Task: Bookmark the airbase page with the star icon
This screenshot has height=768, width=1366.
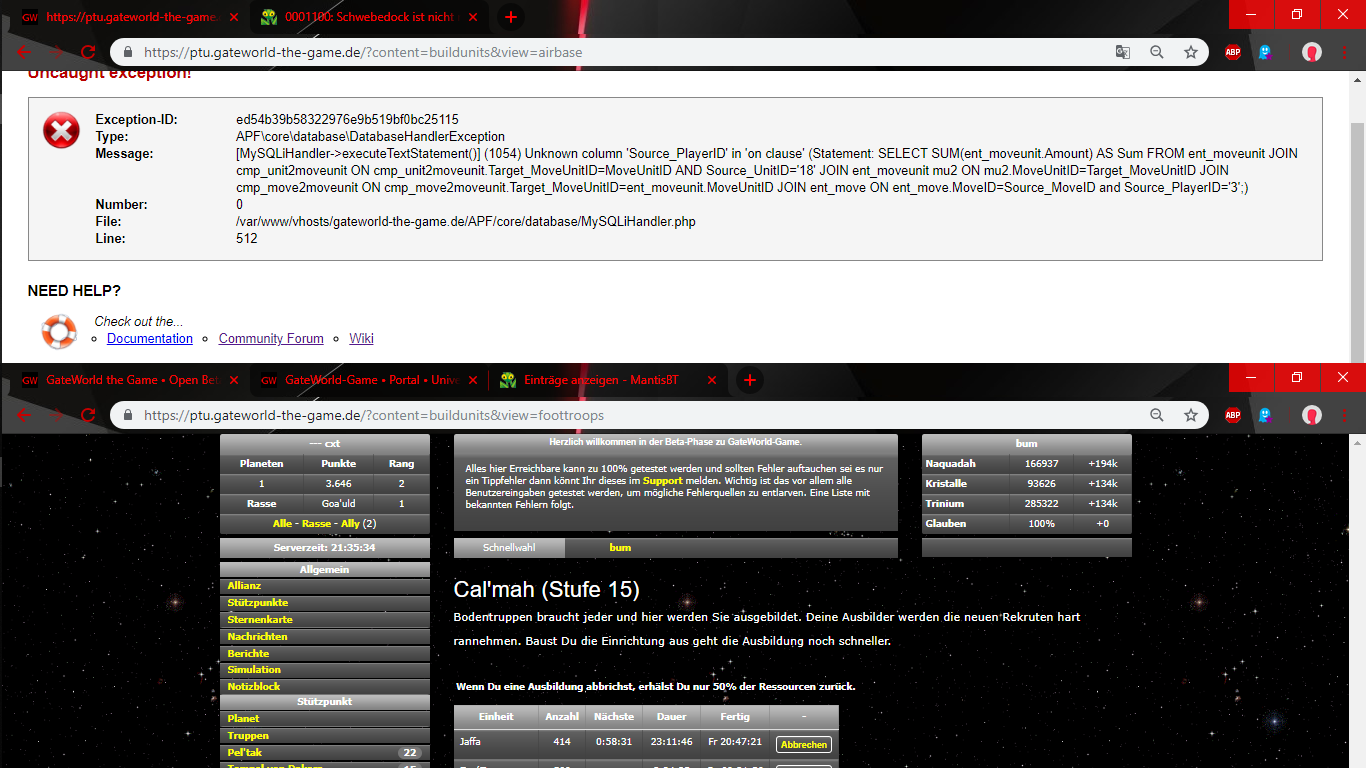Action: coord(1190,52)
